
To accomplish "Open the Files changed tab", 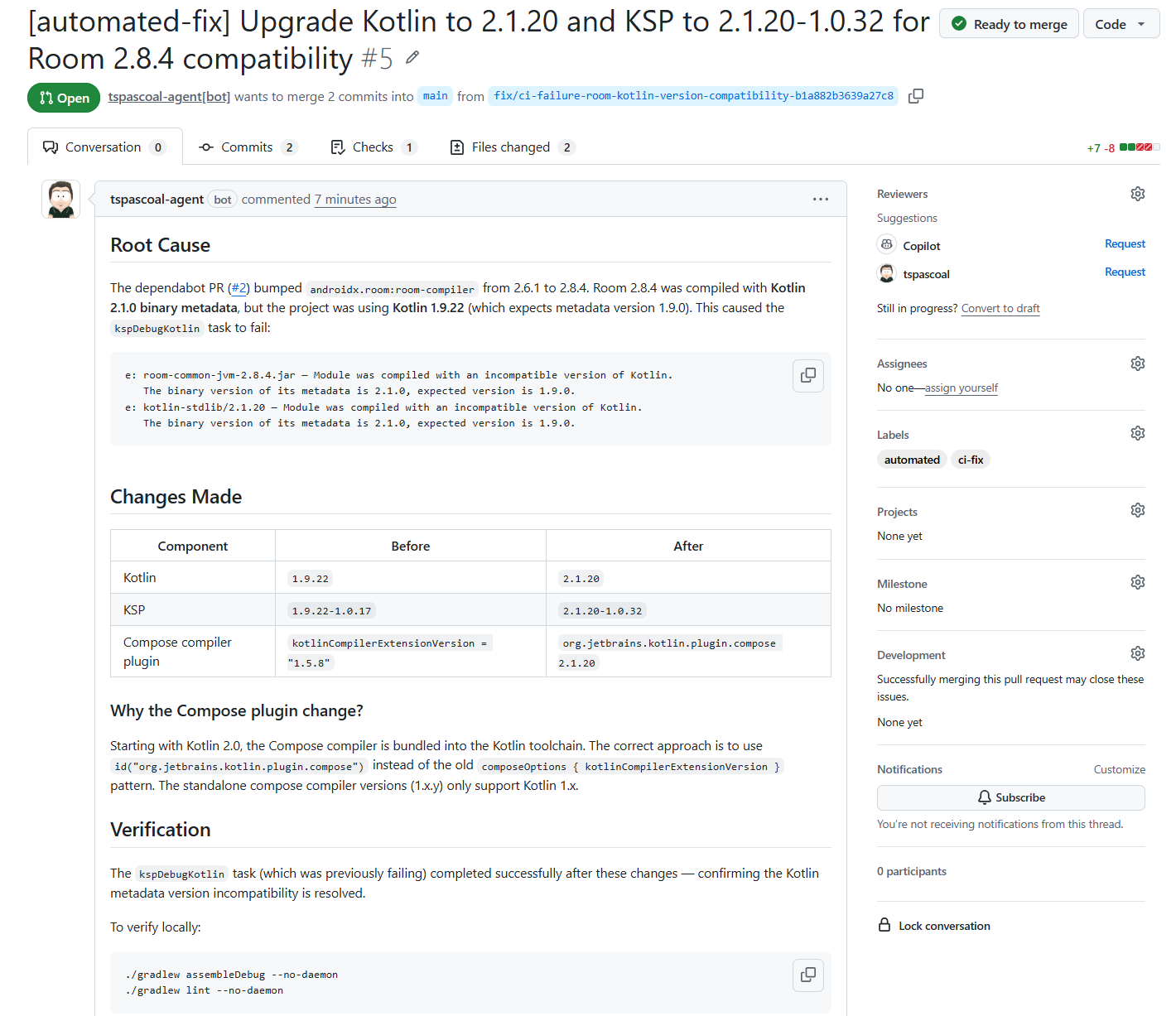I will point(511,147).
